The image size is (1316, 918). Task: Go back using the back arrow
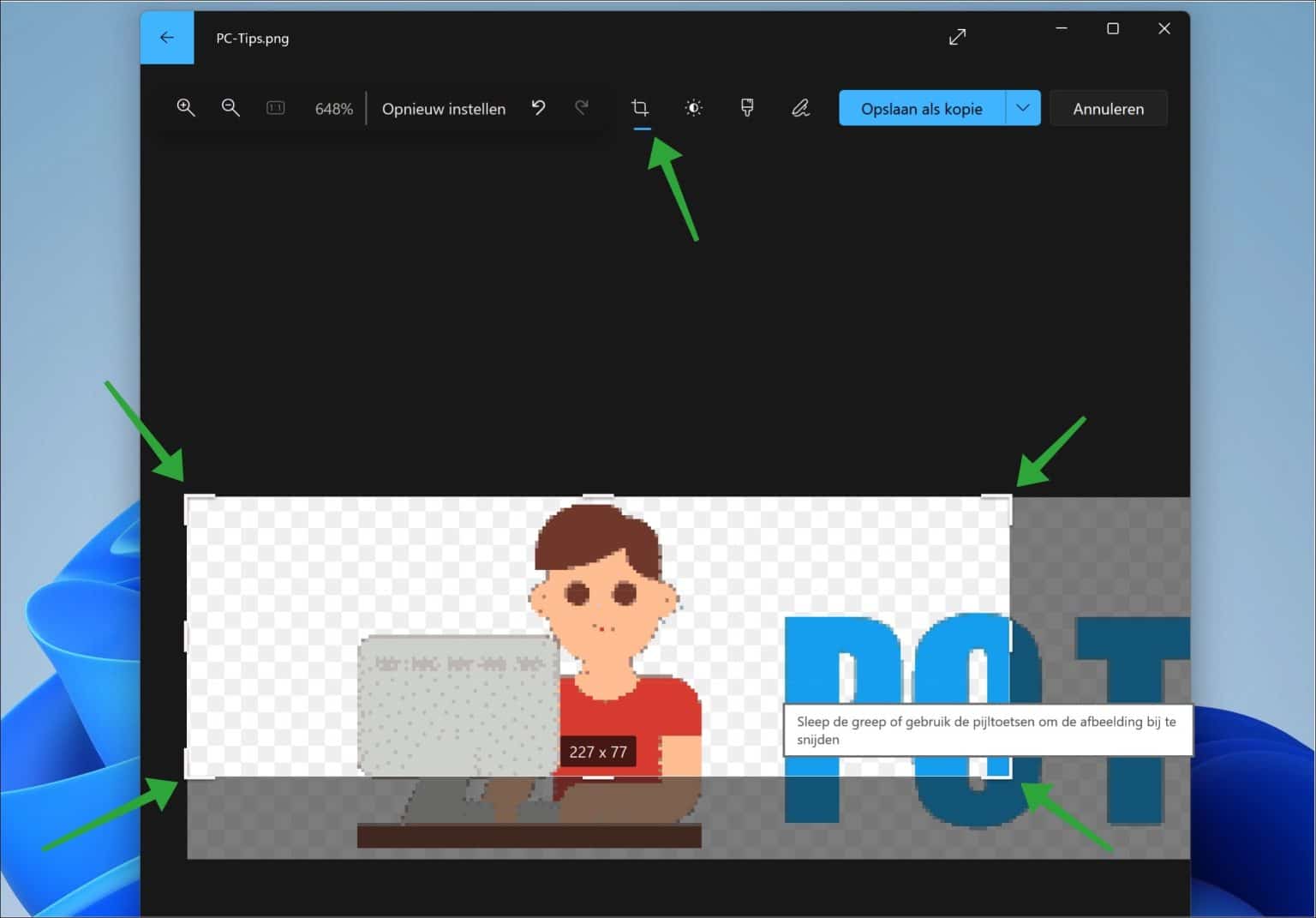coord(167,37)
